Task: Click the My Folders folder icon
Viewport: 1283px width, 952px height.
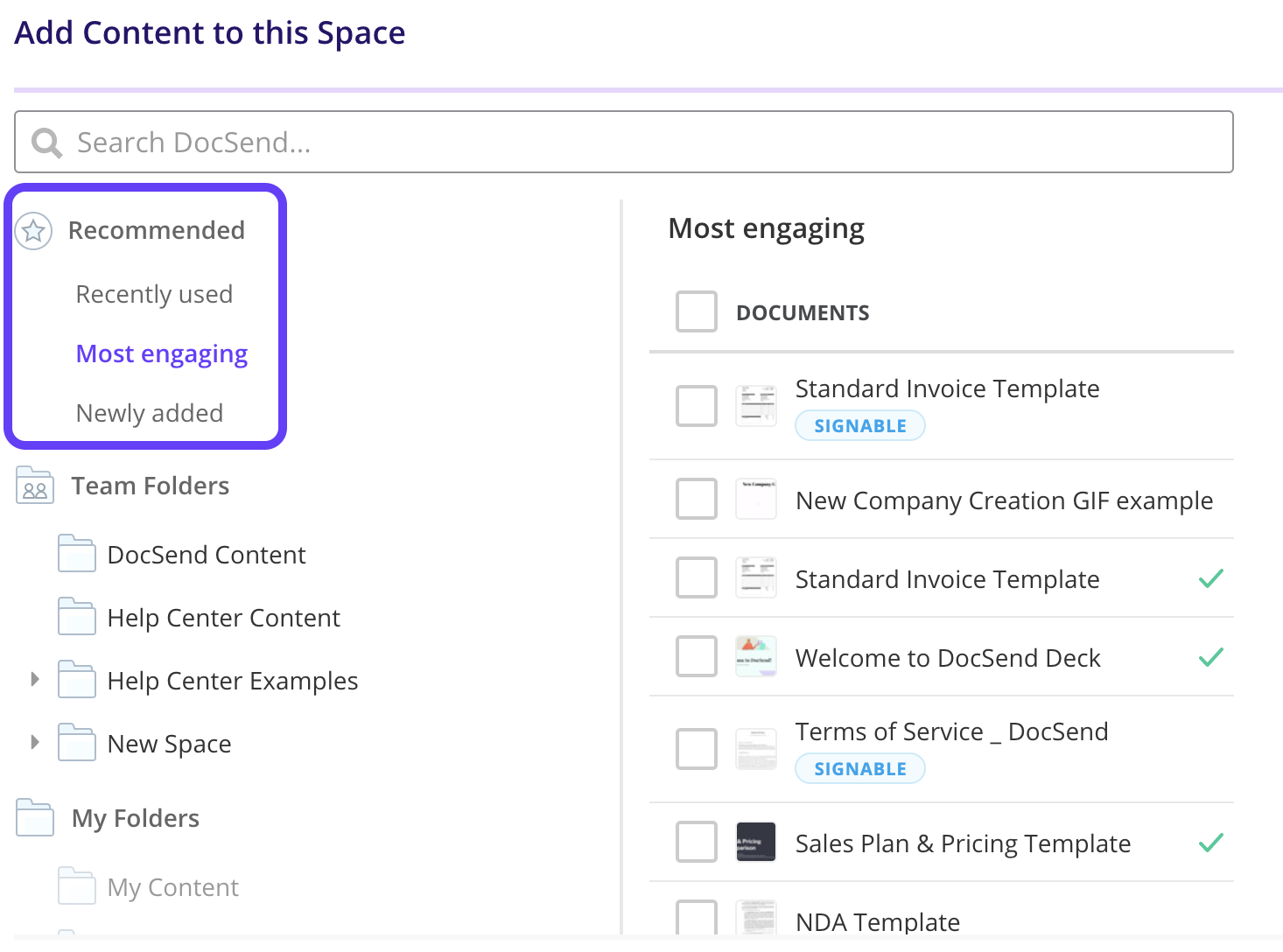Action: (x=33, y=817)
